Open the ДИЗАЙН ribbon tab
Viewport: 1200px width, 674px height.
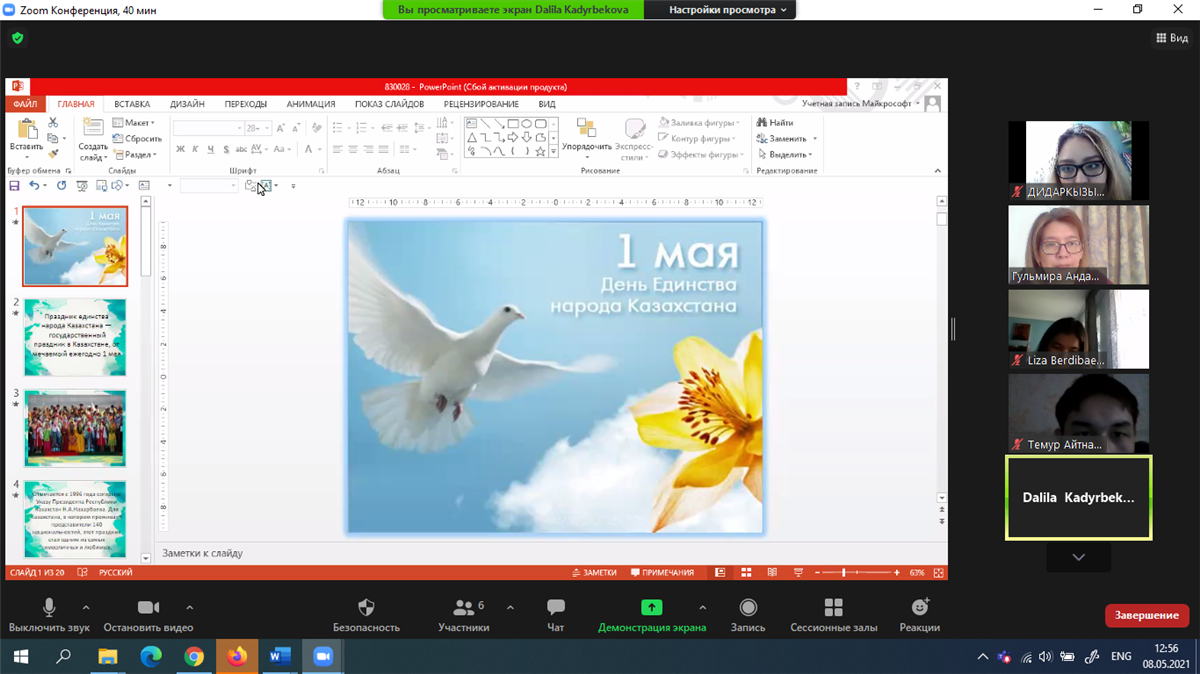click(x=187, y=104)
